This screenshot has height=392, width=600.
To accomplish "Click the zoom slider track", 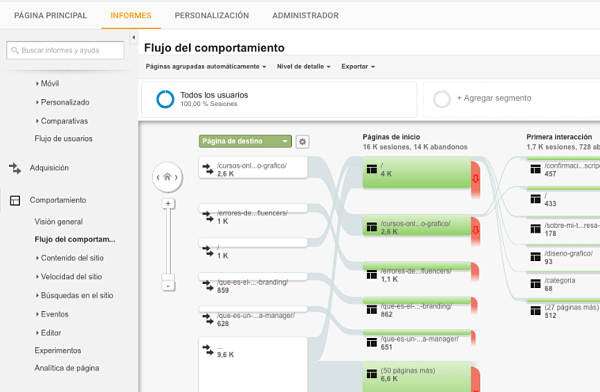I will click(x=168, y=241).
